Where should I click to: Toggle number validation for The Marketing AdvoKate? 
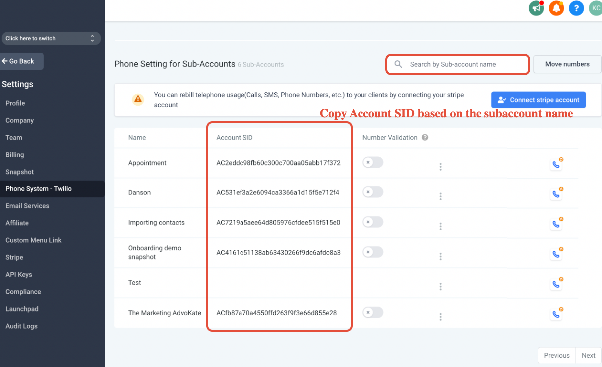372,312
